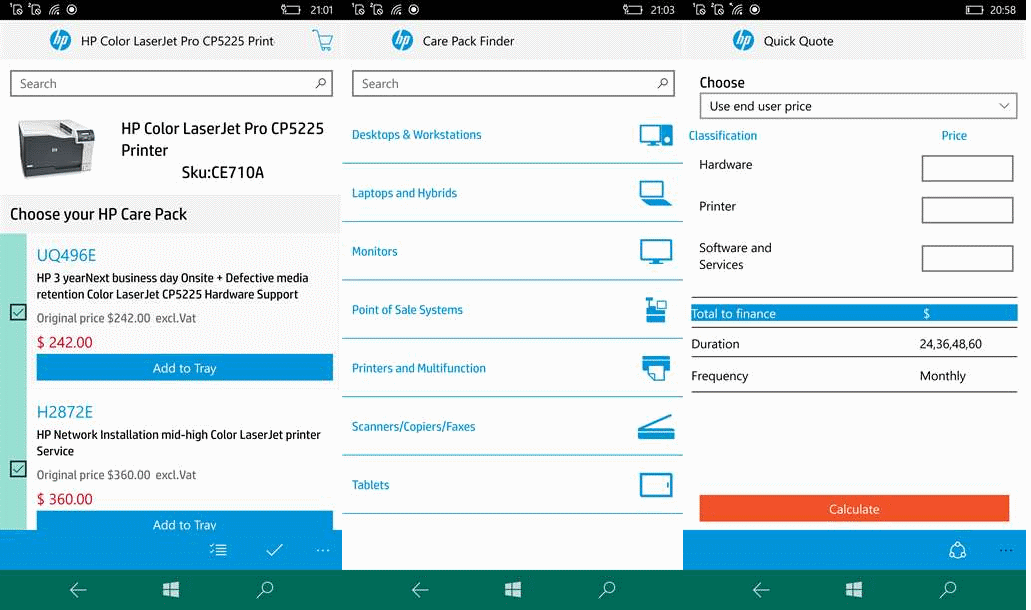The image size is (1031, 610).
Task: Click the share icon on Quick Quote bar
Action: pos(958,550)
